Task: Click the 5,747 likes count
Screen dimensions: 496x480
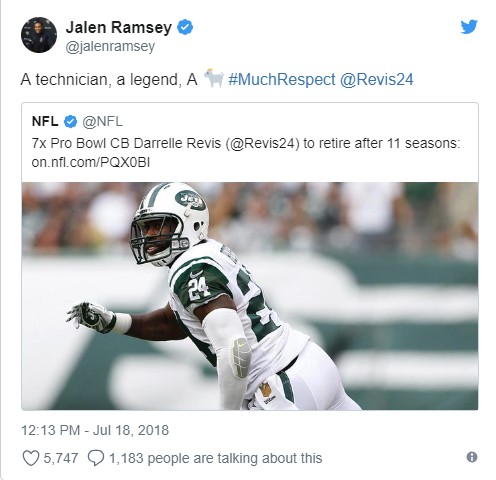Action: (61, 458)
